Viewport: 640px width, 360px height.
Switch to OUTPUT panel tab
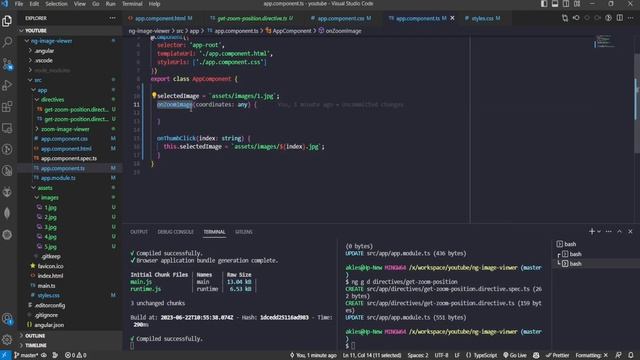click(139, 232)
